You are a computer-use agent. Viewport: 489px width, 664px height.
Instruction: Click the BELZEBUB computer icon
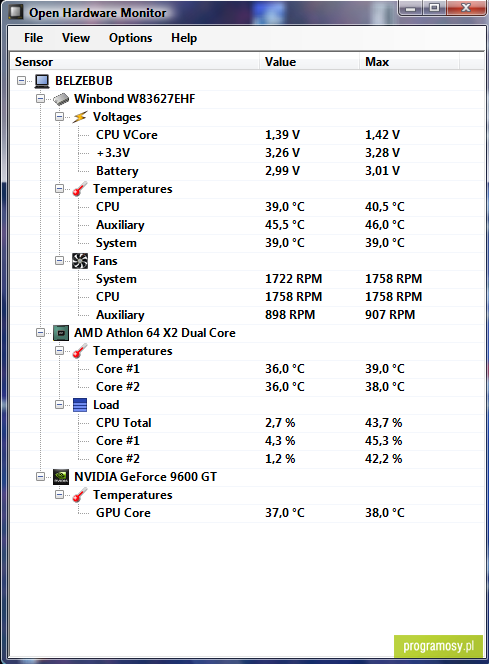[x=42, y=80]
